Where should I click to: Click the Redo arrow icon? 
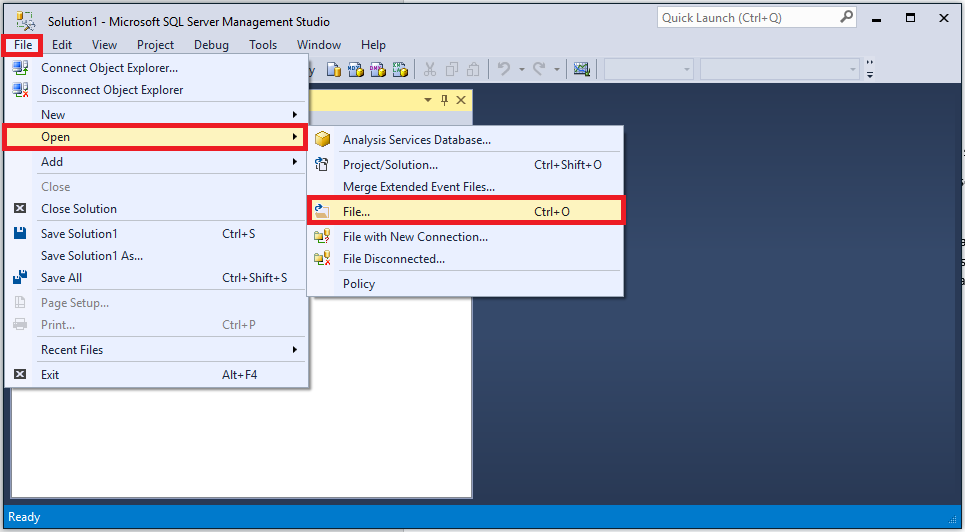(539, 69)
